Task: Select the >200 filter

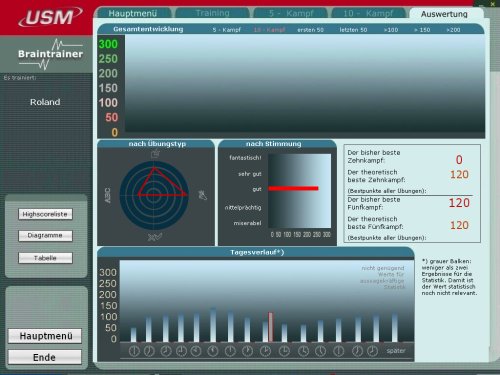Action: 453,30
